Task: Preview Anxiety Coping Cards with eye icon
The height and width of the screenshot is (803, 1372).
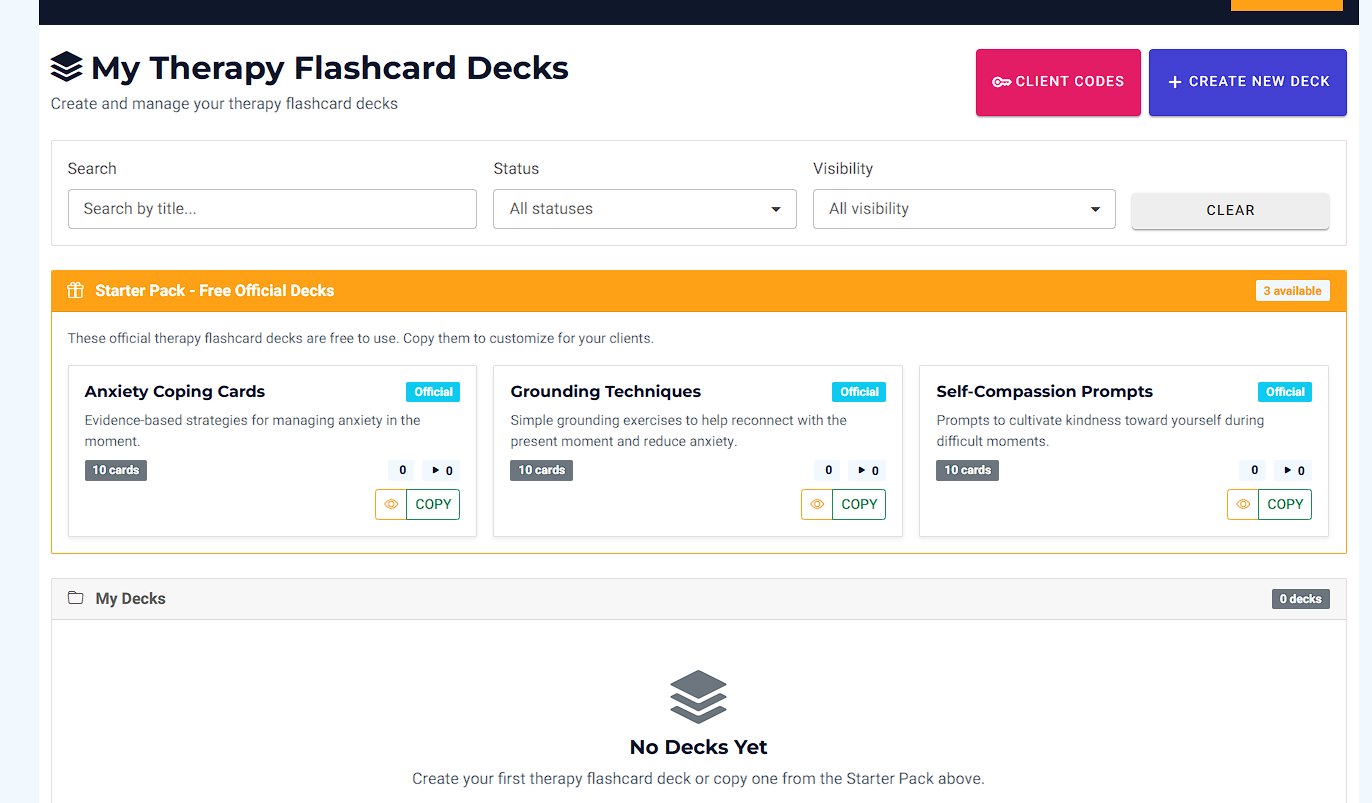Action: [x=391, y=504]
